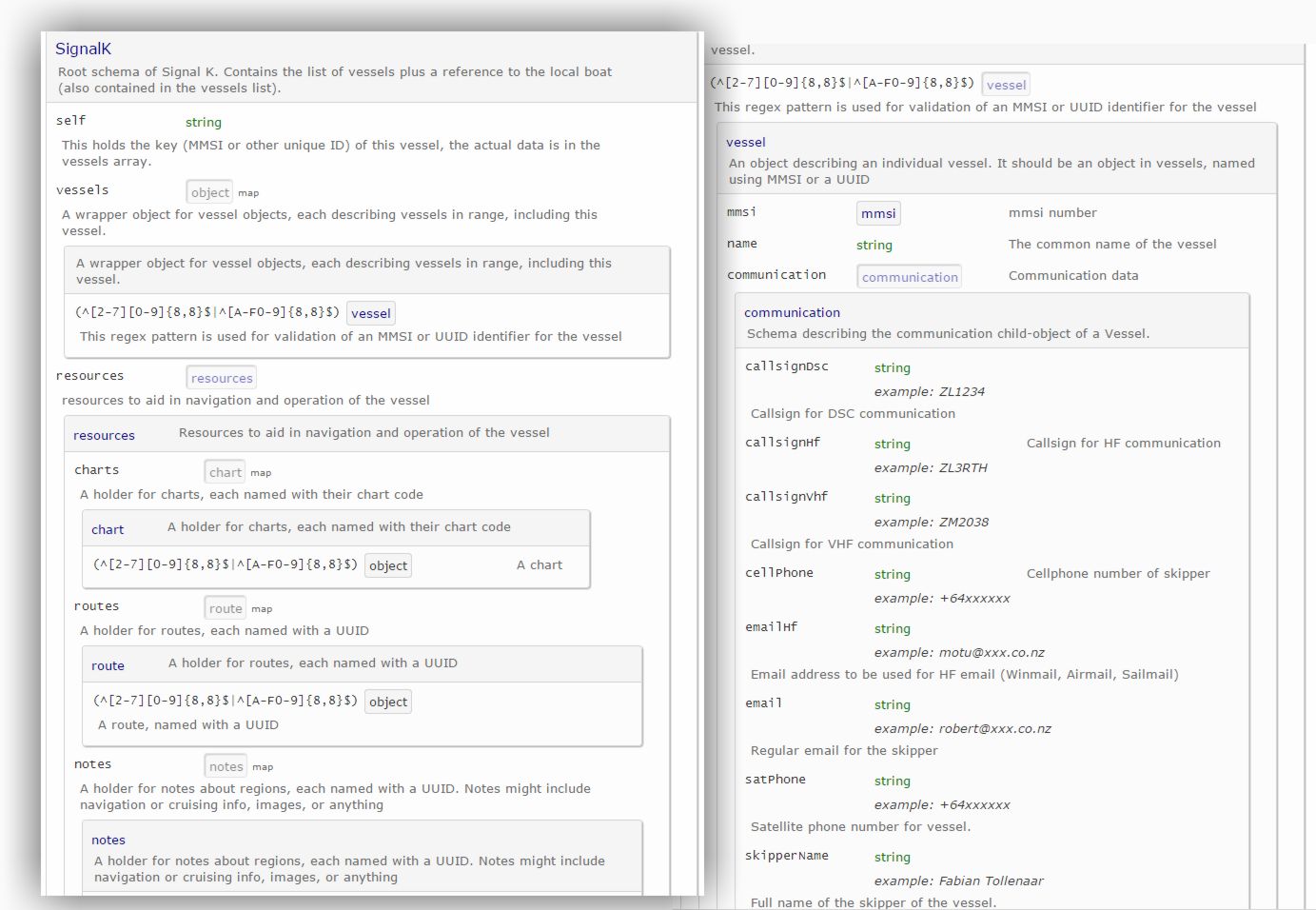Click the example ZM2038 text
1316x910 pixels.
click(x=931, y=522)
